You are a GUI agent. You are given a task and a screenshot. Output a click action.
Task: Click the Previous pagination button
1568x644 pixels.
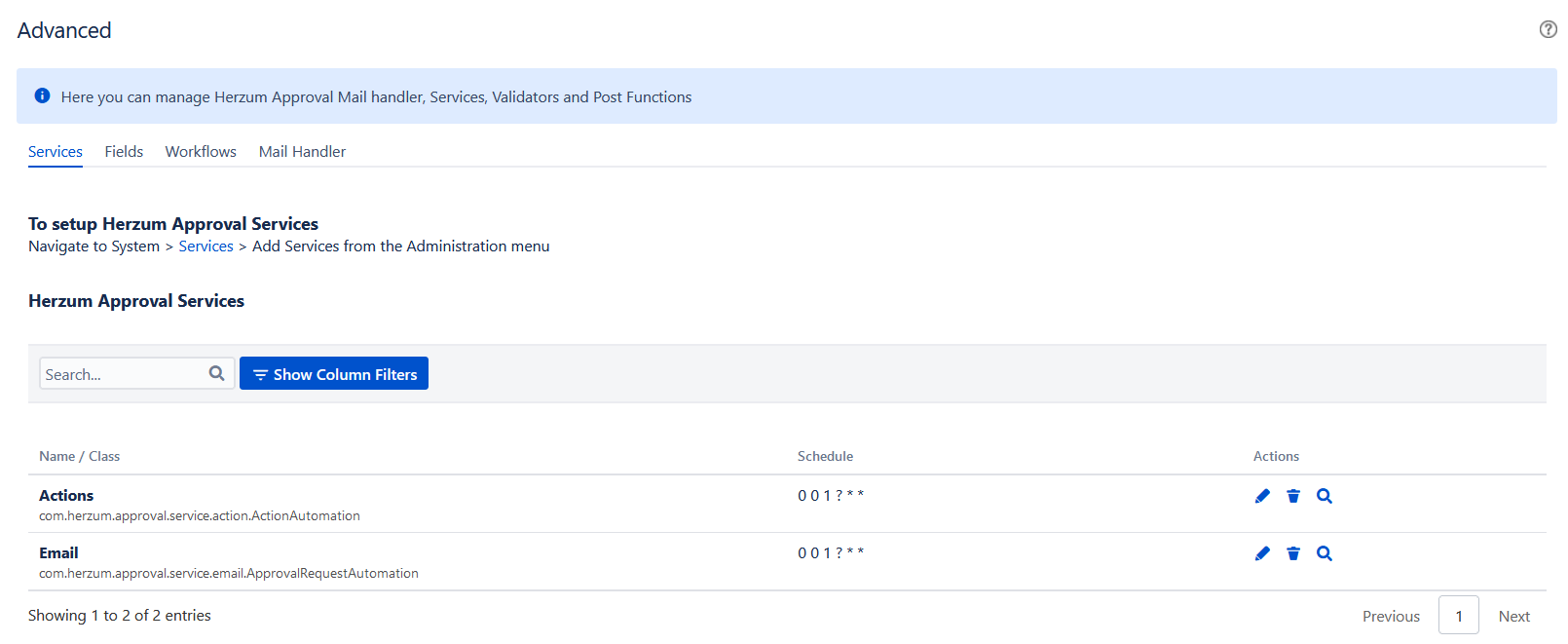pos(1391,616)
